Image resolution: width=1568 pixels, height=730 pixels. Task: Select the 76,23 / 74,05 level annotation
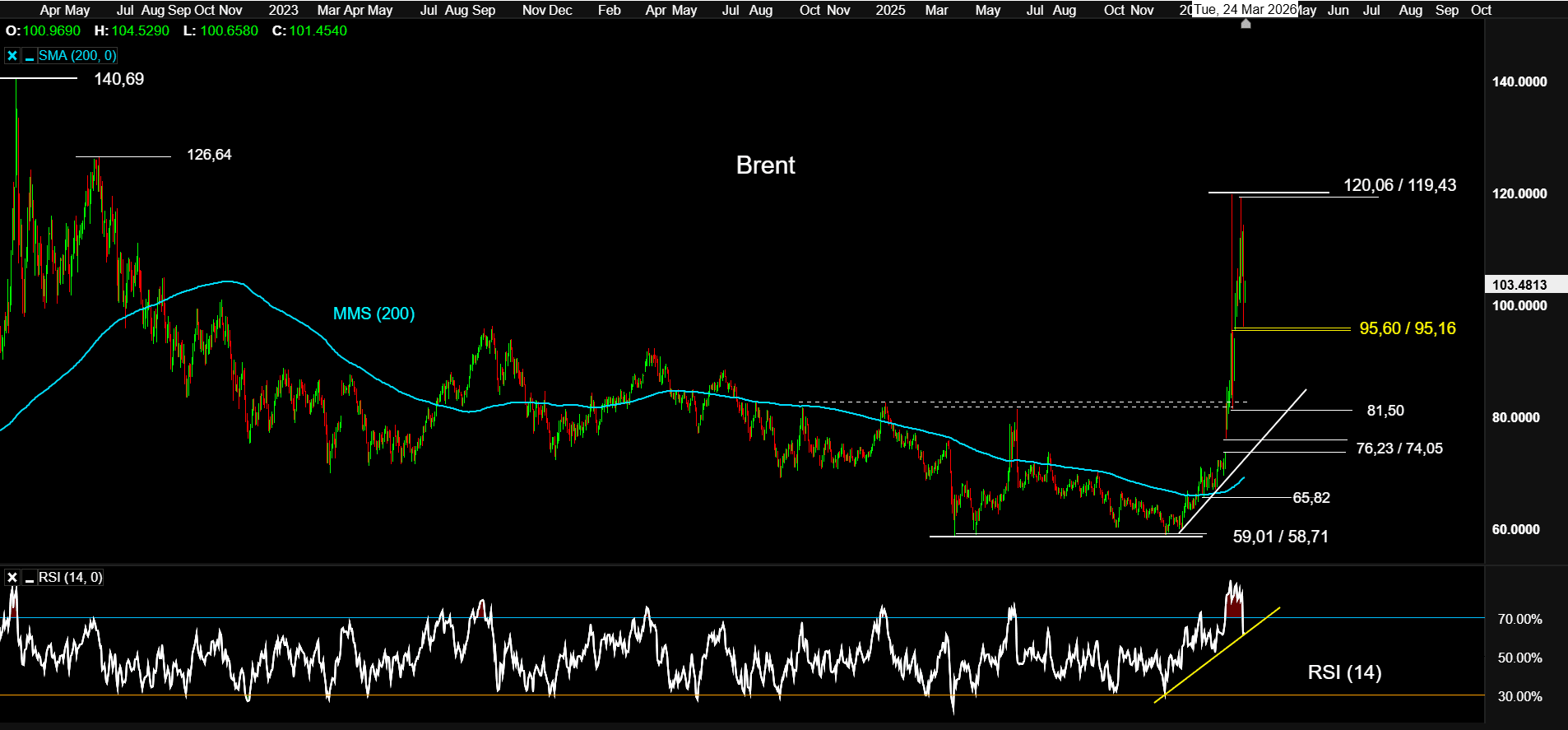coord(1399,449)
